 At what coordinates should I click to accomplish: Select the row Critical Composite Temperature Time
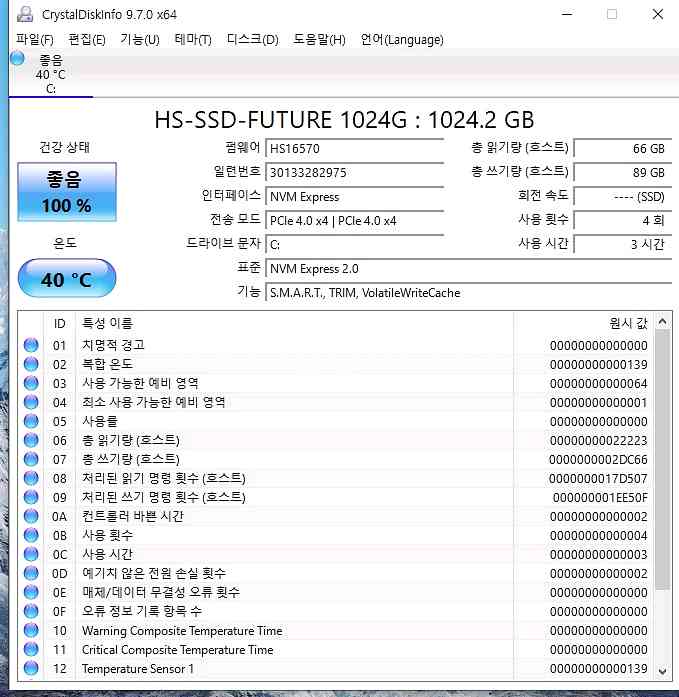pyautogui.click(x=335, y=649)
